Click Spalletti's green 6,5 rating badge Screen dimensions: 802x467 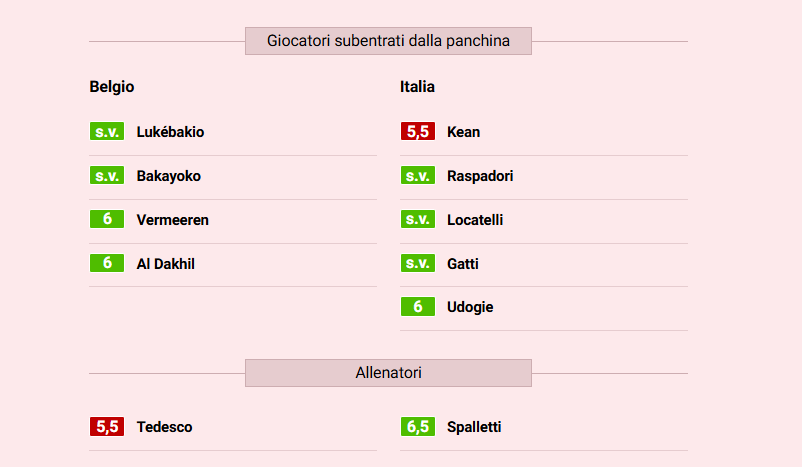[x=417, y=427]
